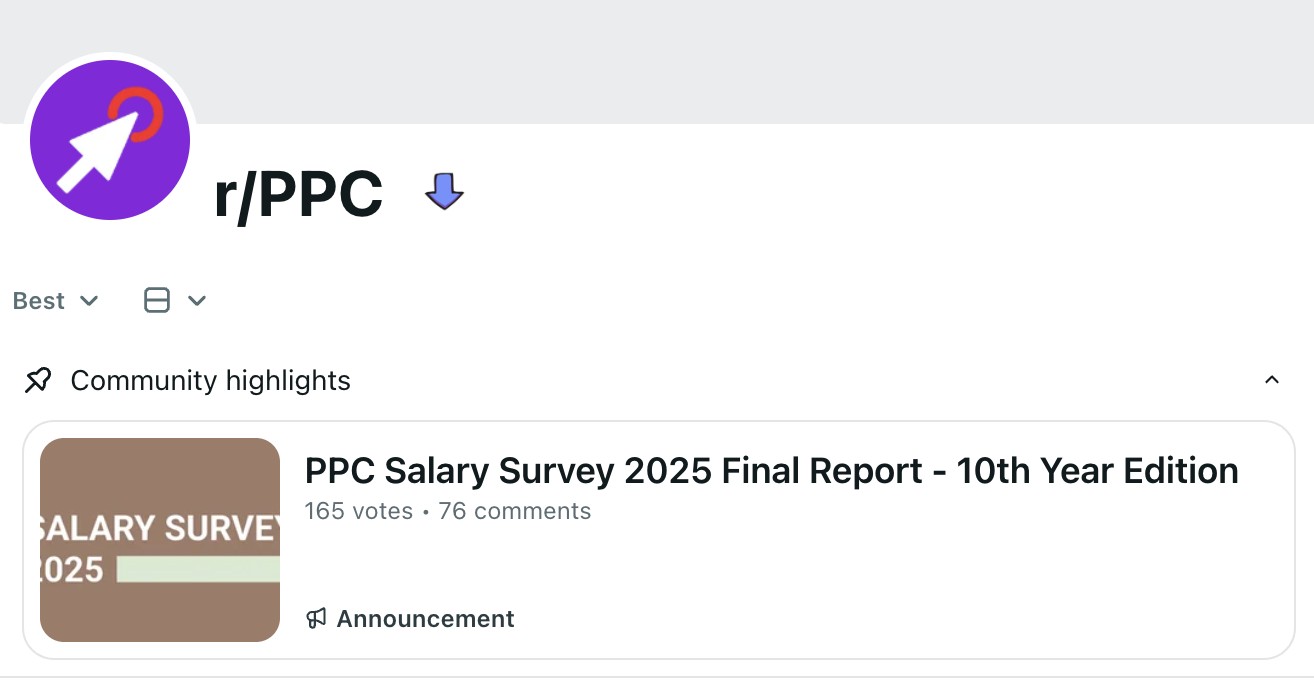The height and width of the screenshot is (690, 1314).
Task: Click the 165 votes count
Action: click(x=358, y=511)
